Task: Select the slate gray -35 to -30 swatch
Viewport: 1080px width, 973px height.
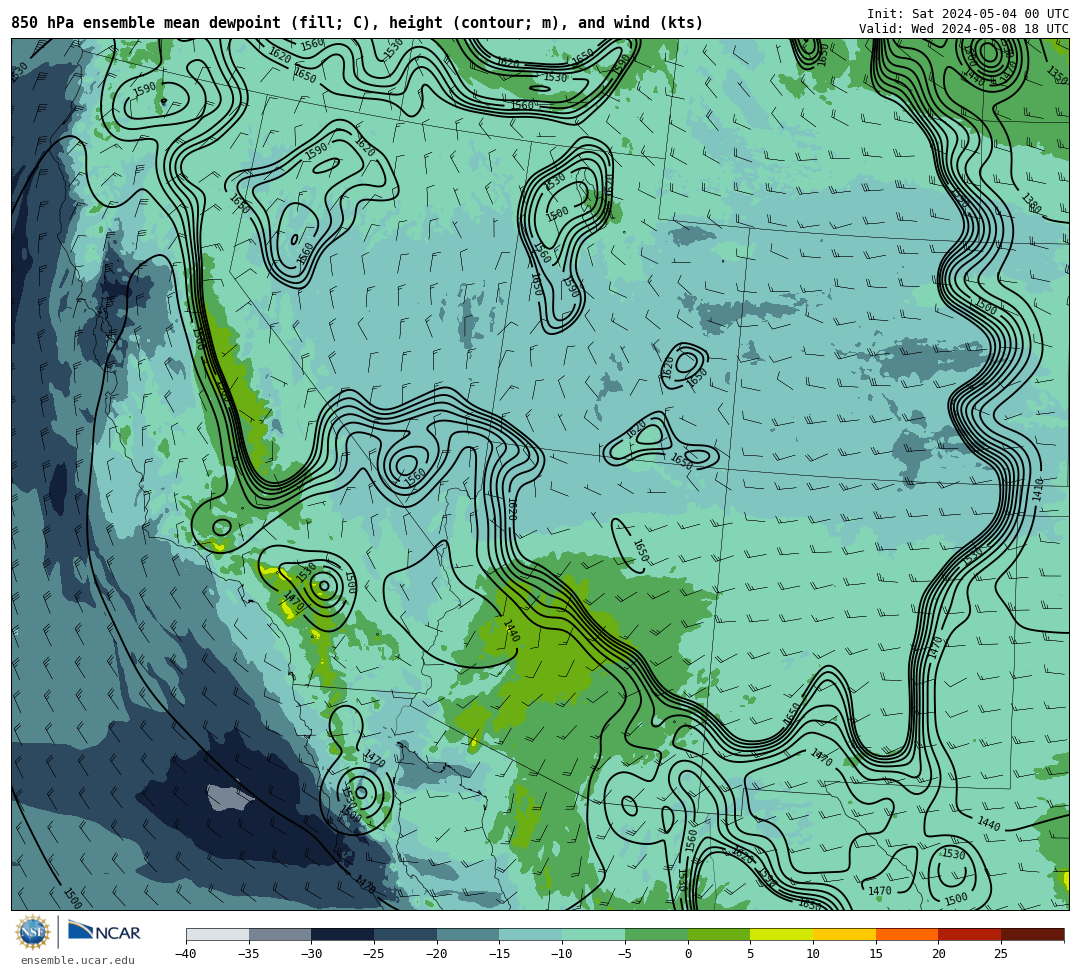Action: (x=280, y=934)
